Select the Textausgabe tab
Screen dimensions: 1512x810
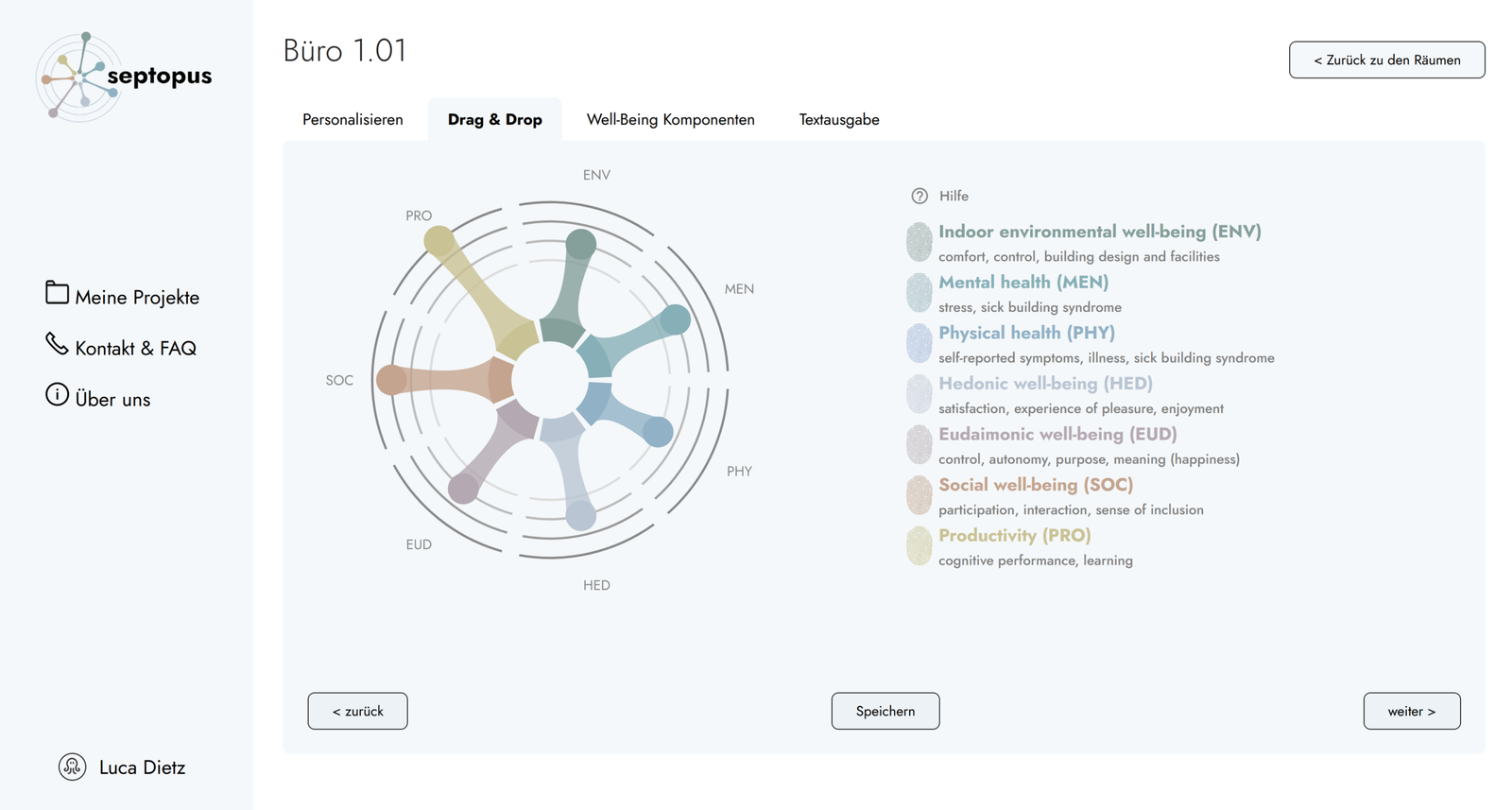tap(839, 120)
